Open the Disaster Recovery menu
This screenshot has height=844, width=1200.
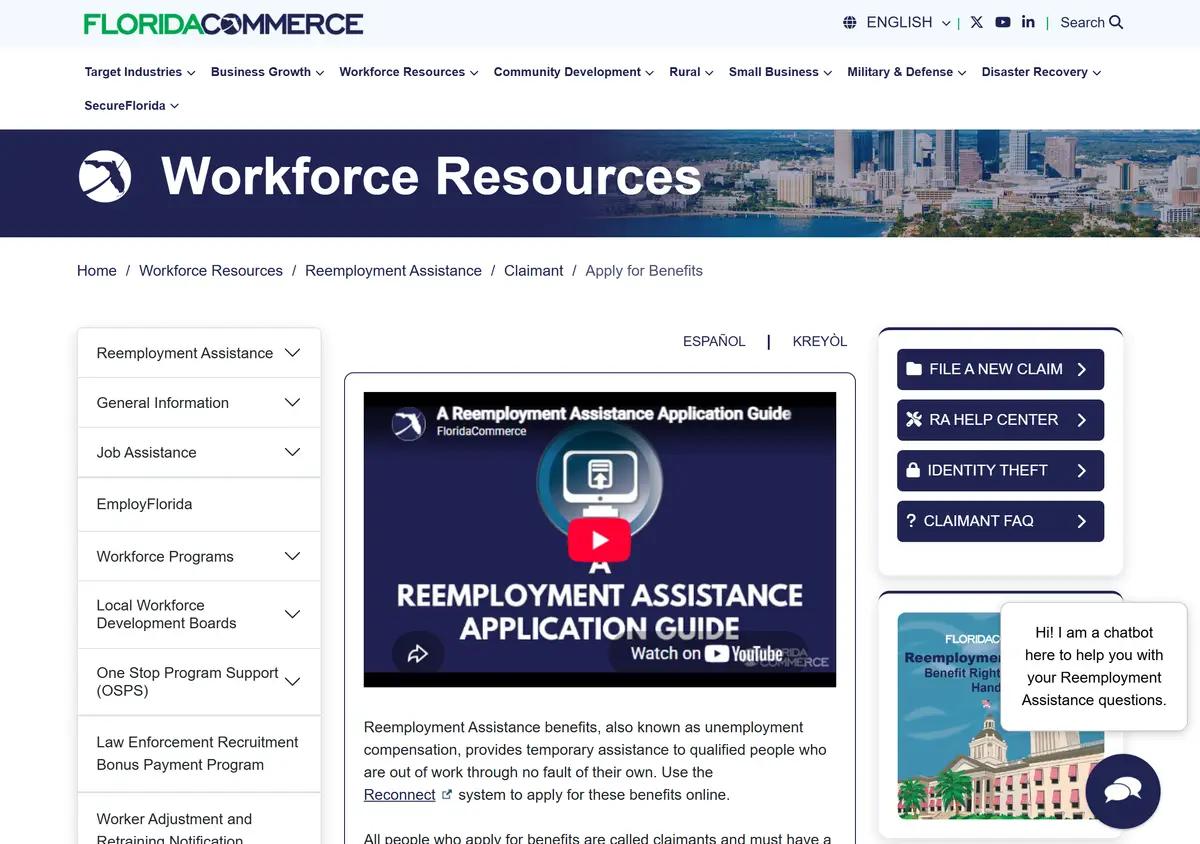1041,72
